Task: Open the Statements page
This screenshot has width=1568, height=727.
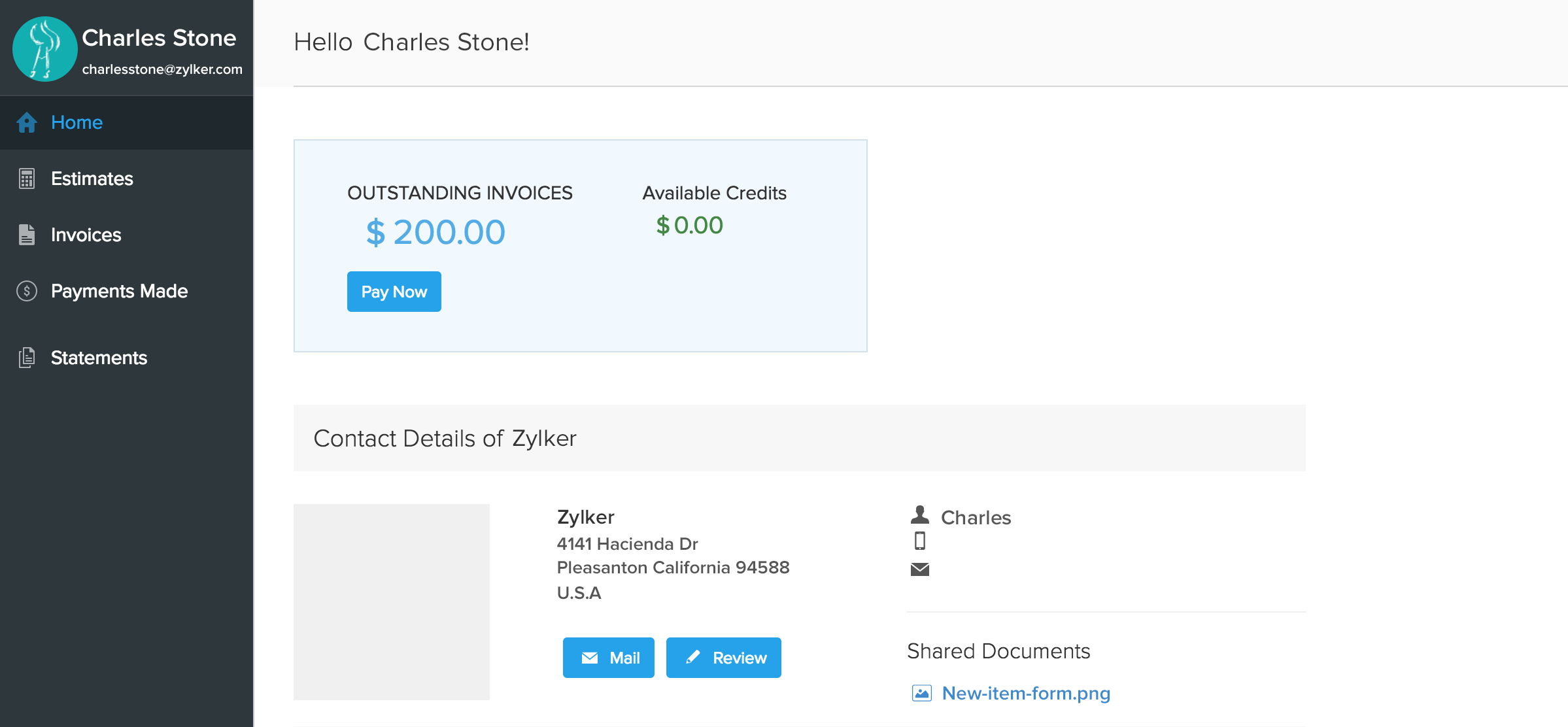Action: [x=126, y=358]
